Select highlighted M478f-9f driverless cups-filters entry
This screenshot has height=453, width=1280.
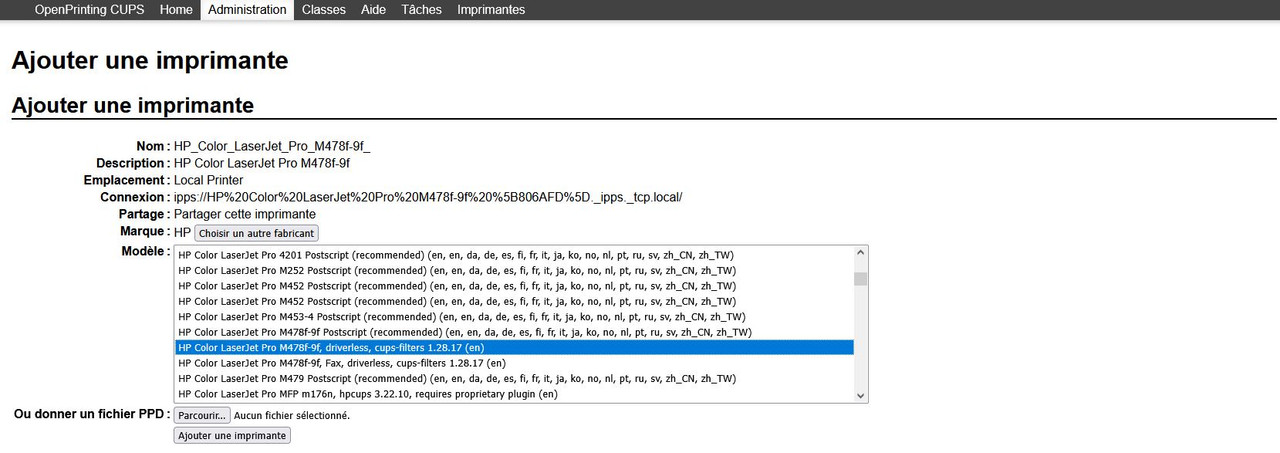coord(514,347)
